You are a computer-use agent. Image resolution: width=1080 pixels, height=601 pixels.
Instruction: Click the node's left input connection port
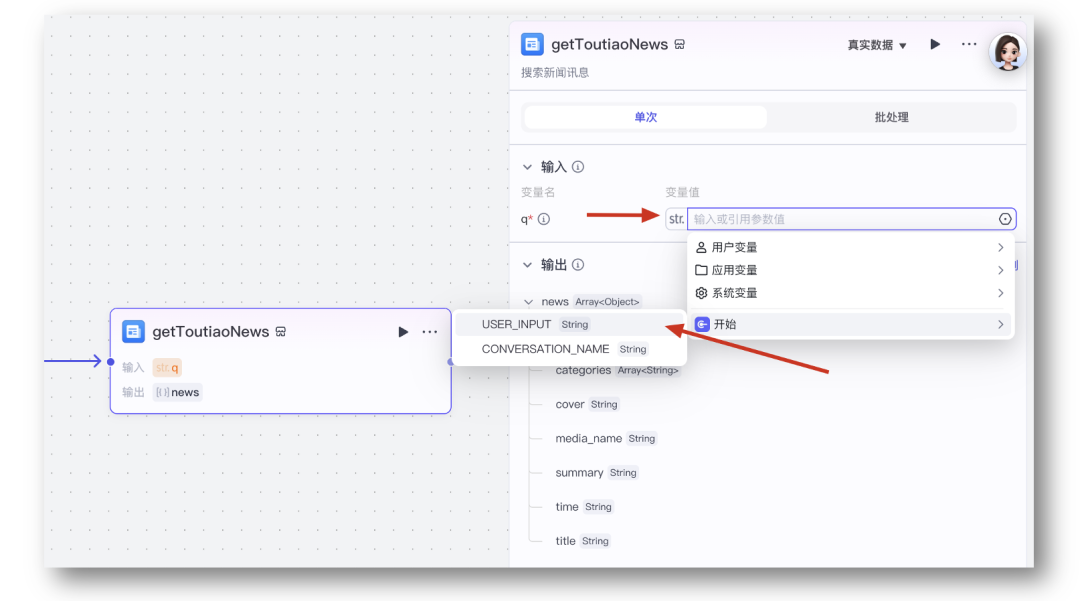tap(110, 361)
